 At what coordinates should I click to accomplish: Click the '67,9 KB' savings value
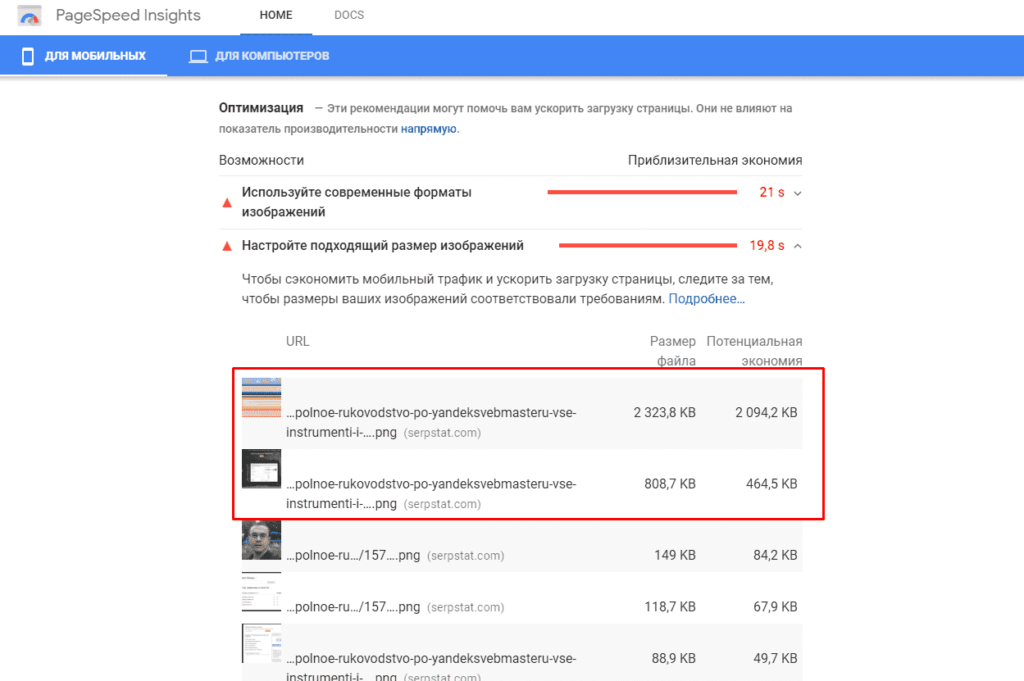tap(775, 607)
